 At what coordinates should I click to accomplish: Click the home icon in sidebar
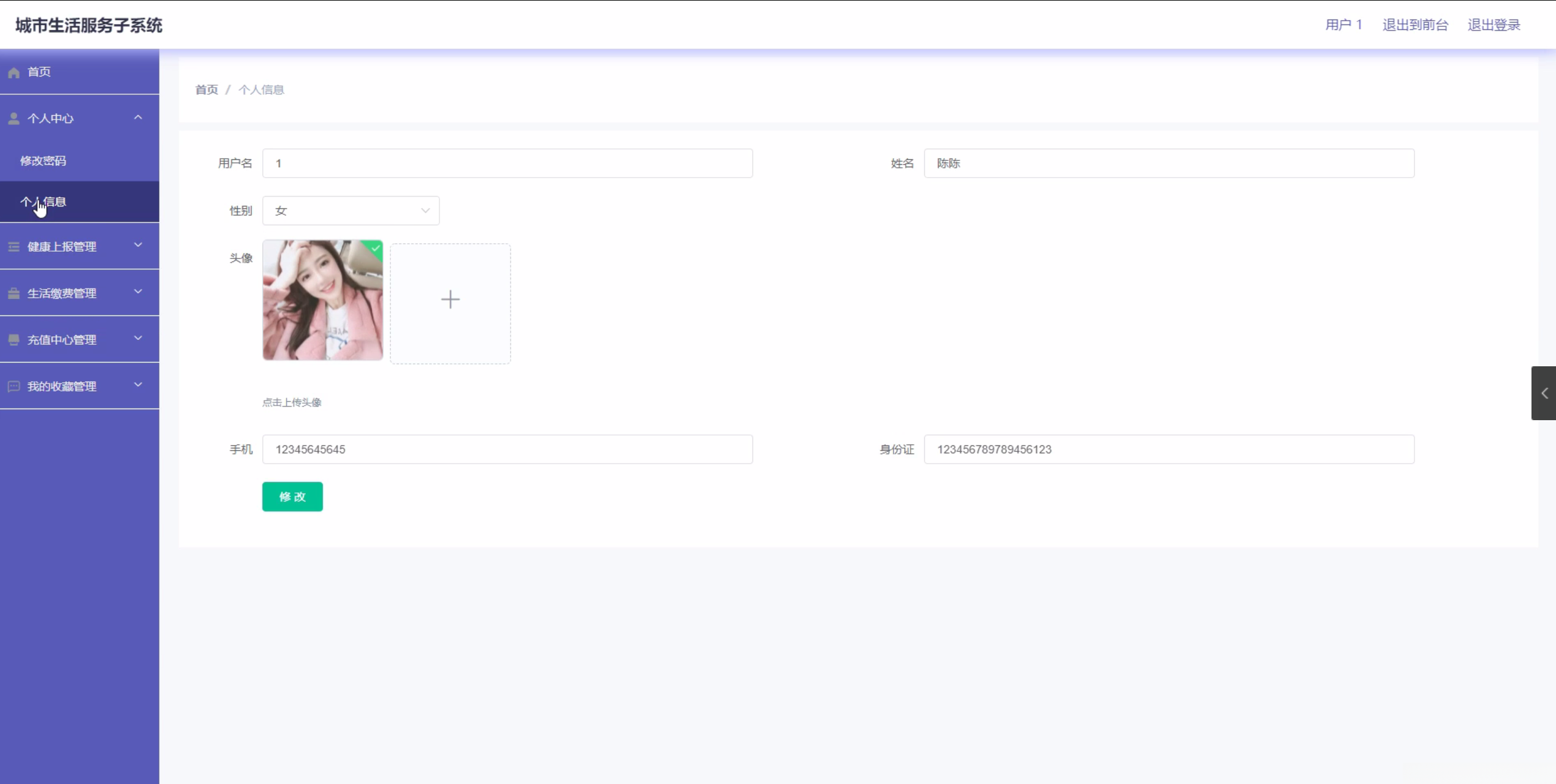14,72
